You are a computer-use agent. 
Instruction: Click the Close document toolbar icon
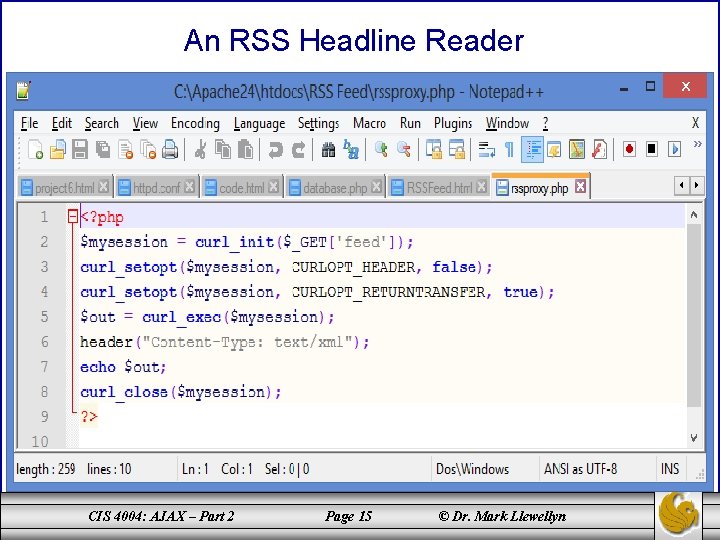[125, 150]
